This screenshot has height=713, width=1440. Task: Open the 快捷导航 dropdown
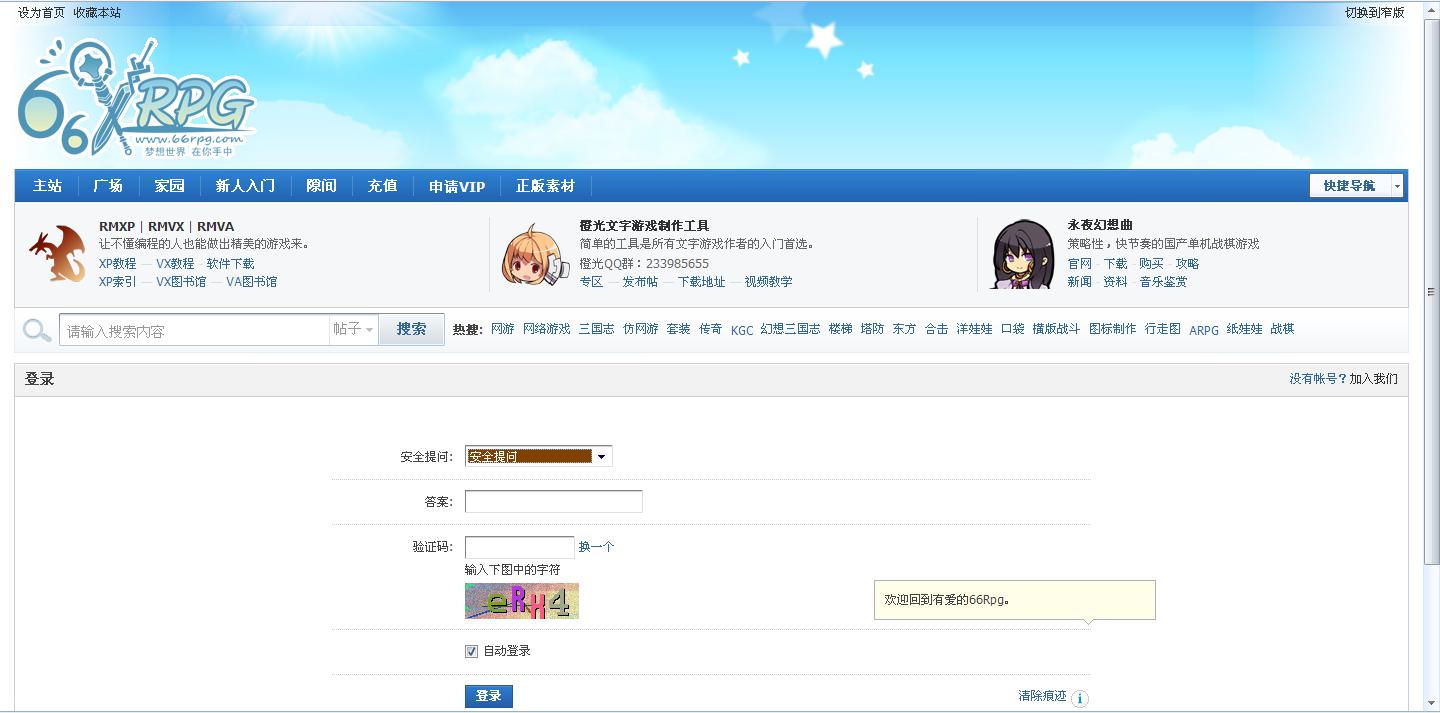point(1356,186)
